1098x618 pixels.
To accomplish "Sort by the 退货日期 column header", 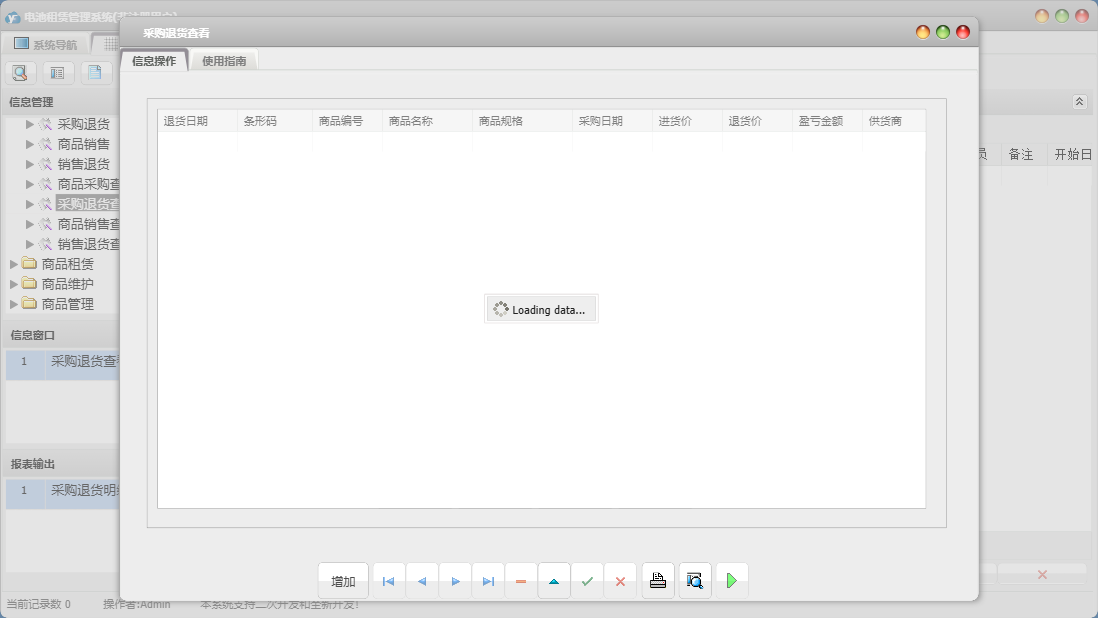I will click(186, 121).
